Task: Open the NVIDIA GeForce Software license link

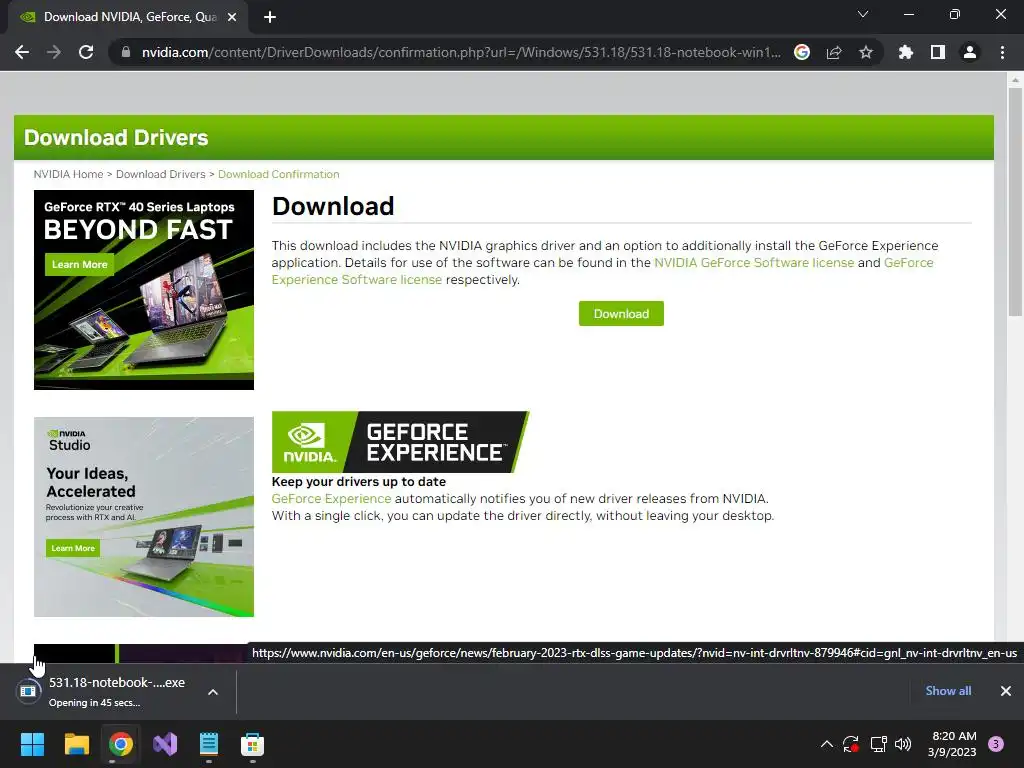Action: point(754,263)
